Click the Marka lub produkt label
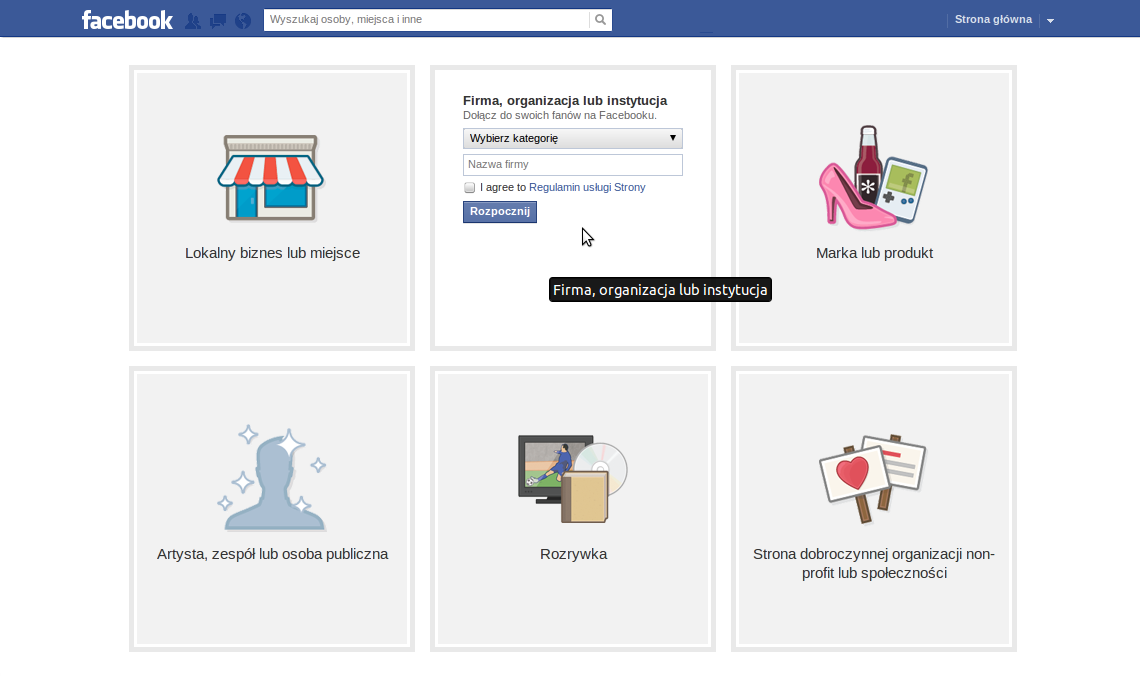 click(875, 253)
